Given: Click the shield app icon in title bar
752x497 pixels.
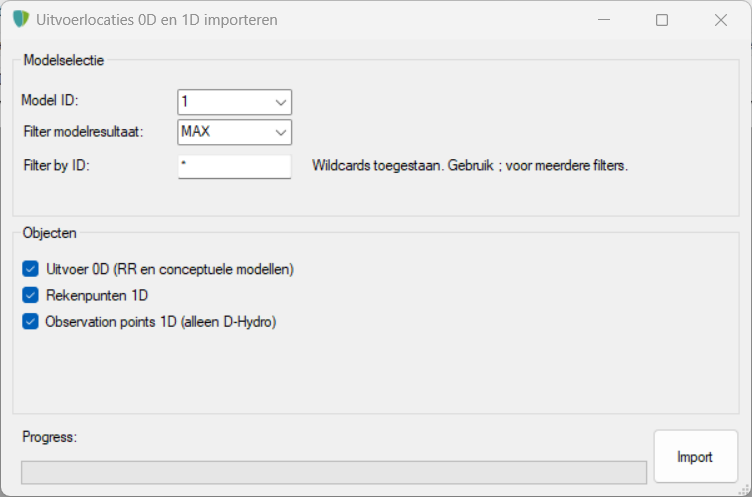Looking at the screenshot, I should pos(21,19).
